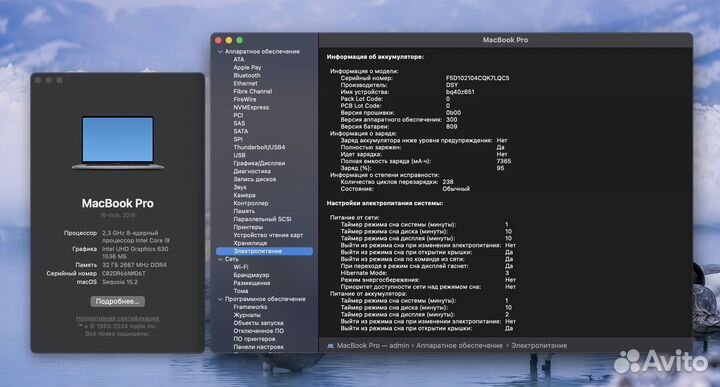Screen dimensions: 720x387
Task: Select SAS in the sidebar
Action: pyautogui.click(x=239, y=123)
